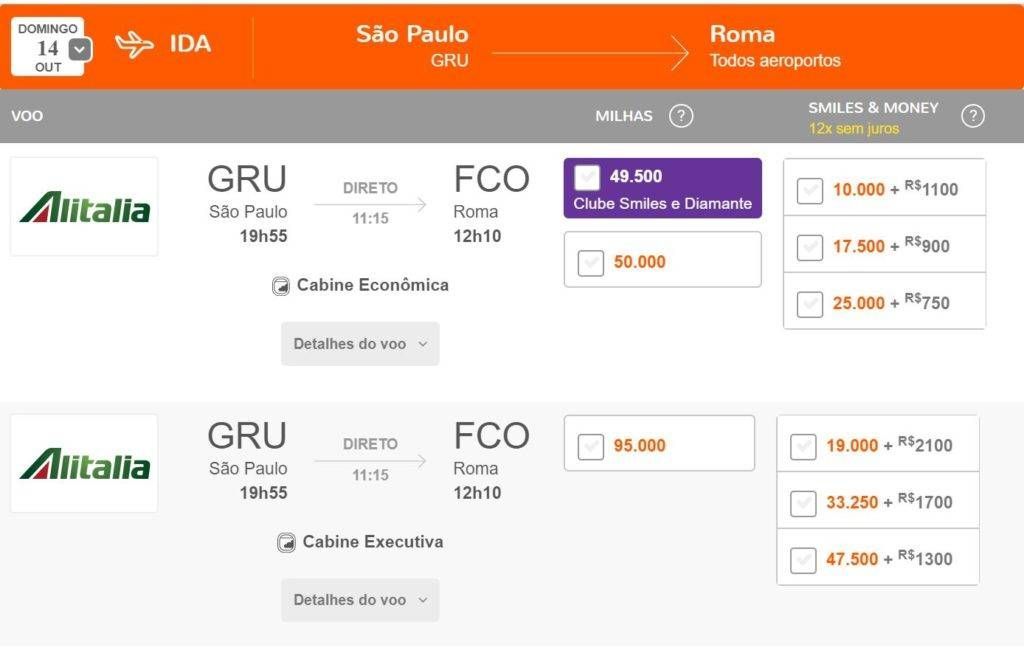Expand Detalhes do voo for Cabine Econômica
Image resolution: width=1024 pixels, height=653 pixels.
coord(360,343)
